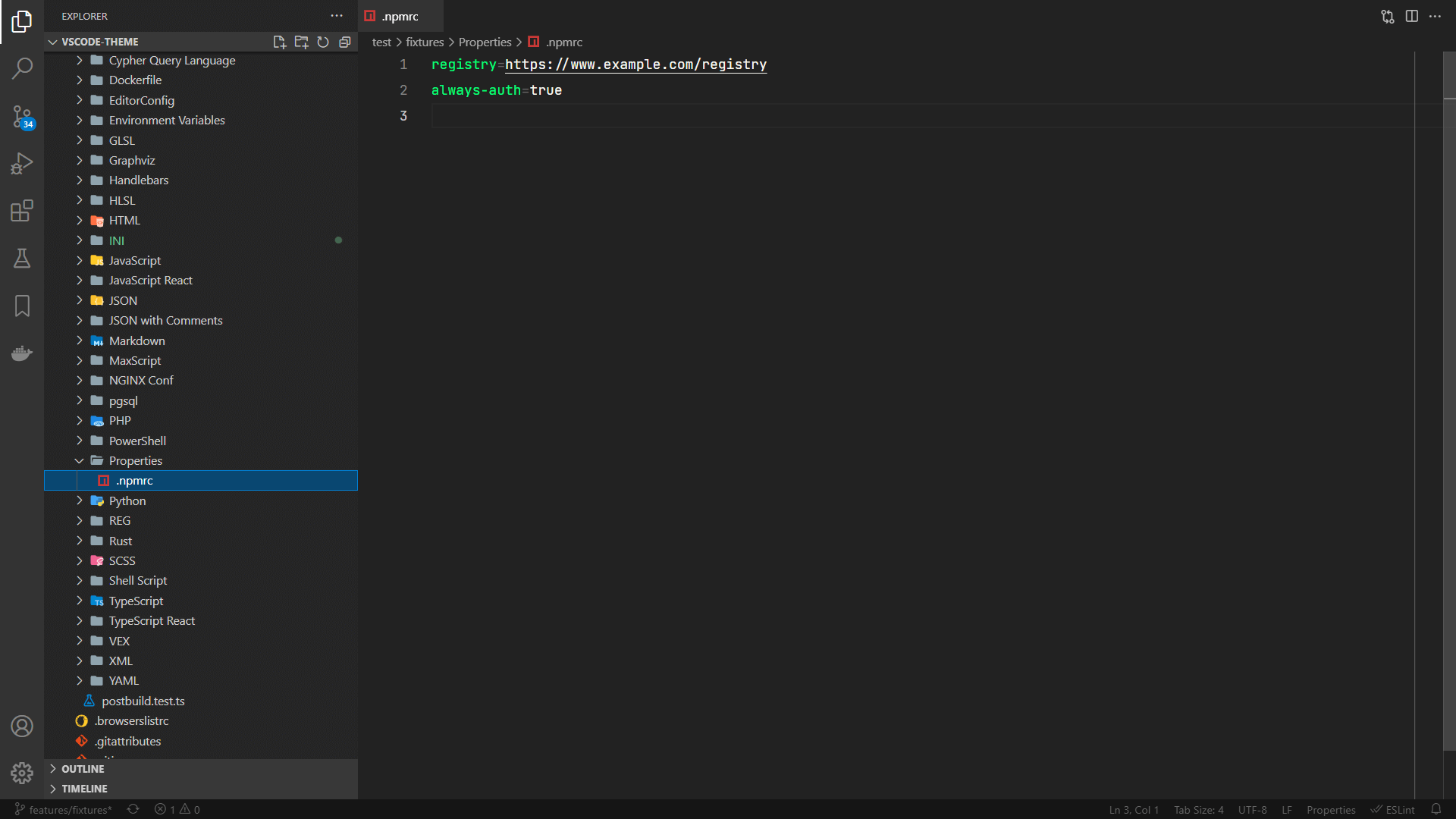Click the features/fixtures branch in status bar

pos(64,810)
